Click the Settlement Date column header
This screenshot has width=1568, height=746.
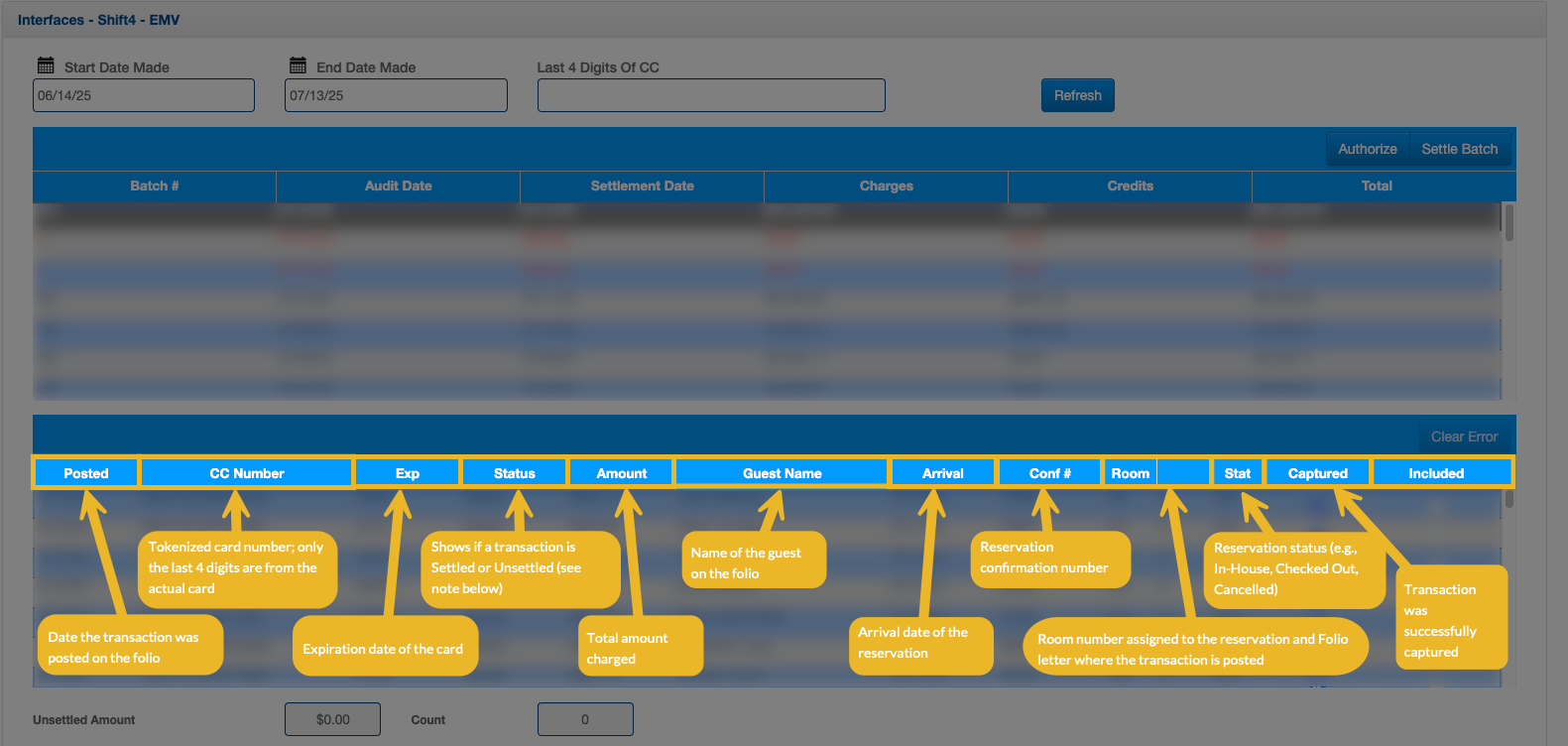[x=642, y=186]
